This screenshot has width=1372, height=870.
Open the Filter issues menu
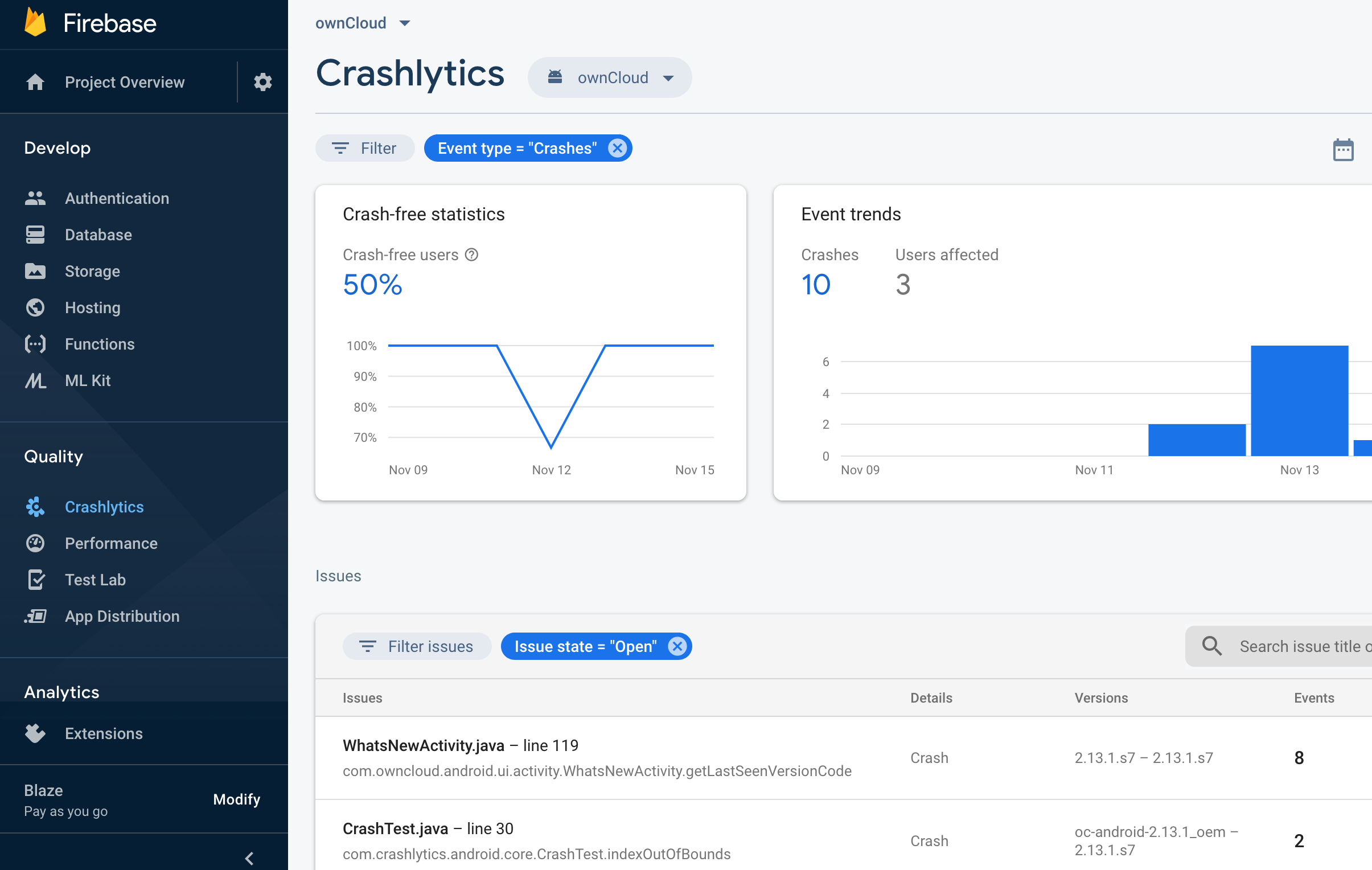417,646
